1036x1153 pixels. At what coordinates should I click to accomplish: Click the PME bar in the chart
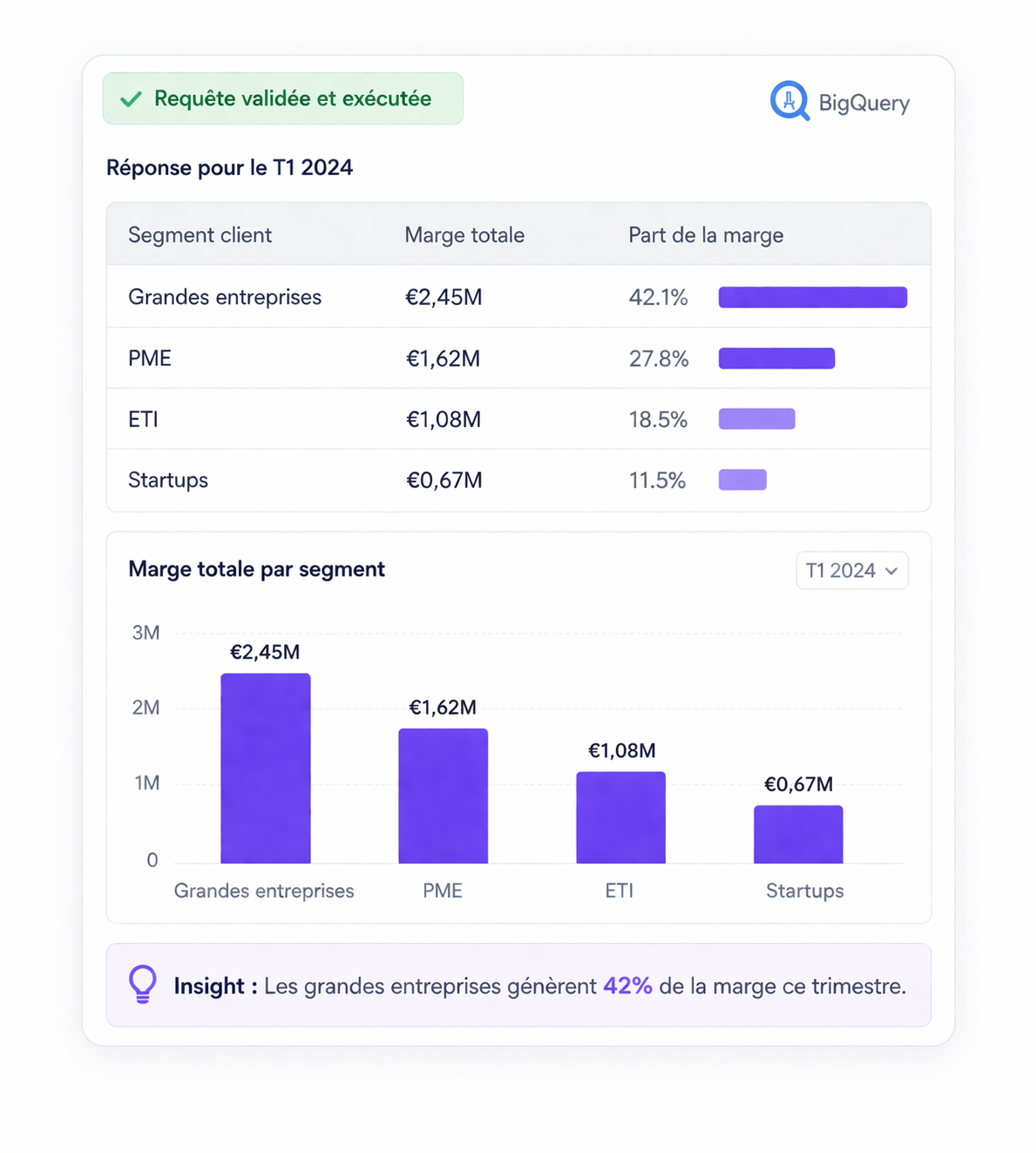[443, 796]
